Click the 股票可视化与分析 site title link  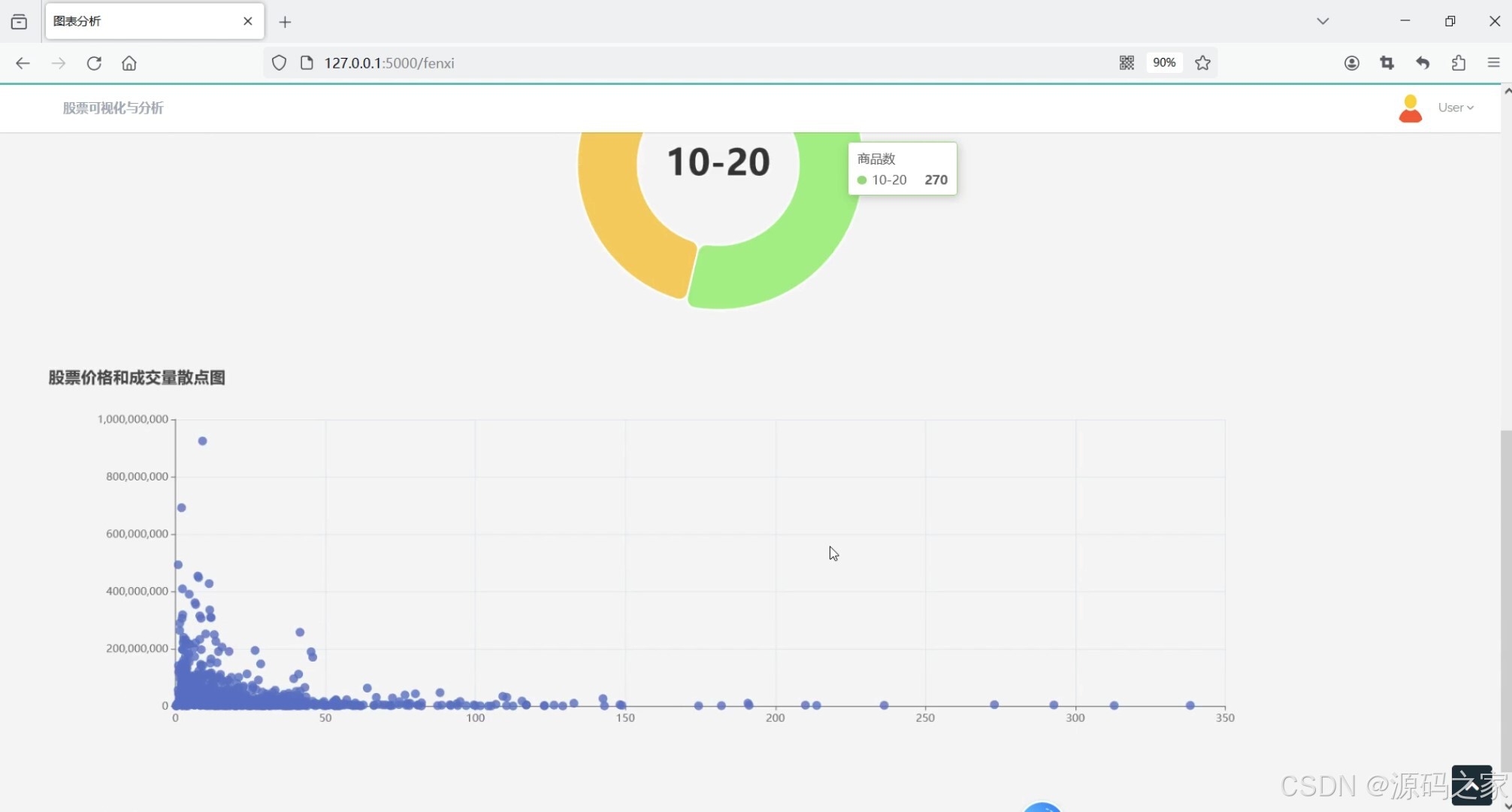pyautogui.click(x=113, y=108)
